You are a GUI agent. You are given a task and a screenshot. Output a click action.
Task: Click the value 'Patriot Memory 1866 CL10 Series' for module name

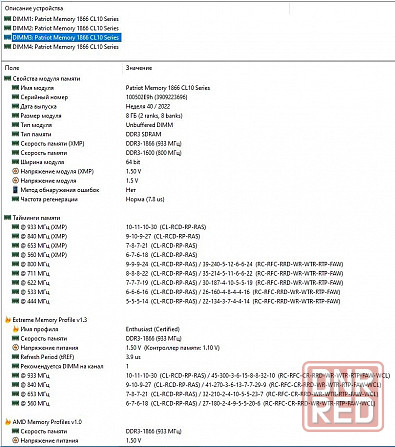tap(168, 88)
